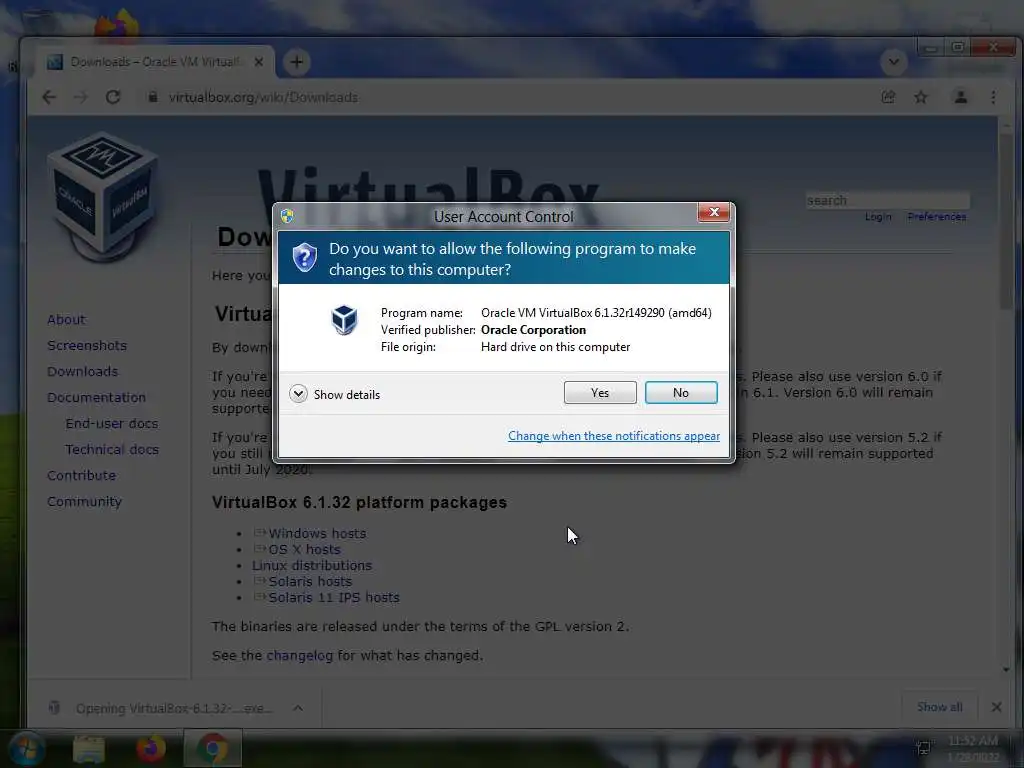Open the Screenshots sidebar link
The width and height of the screenshot is (1024, 768).
[87, 345]
